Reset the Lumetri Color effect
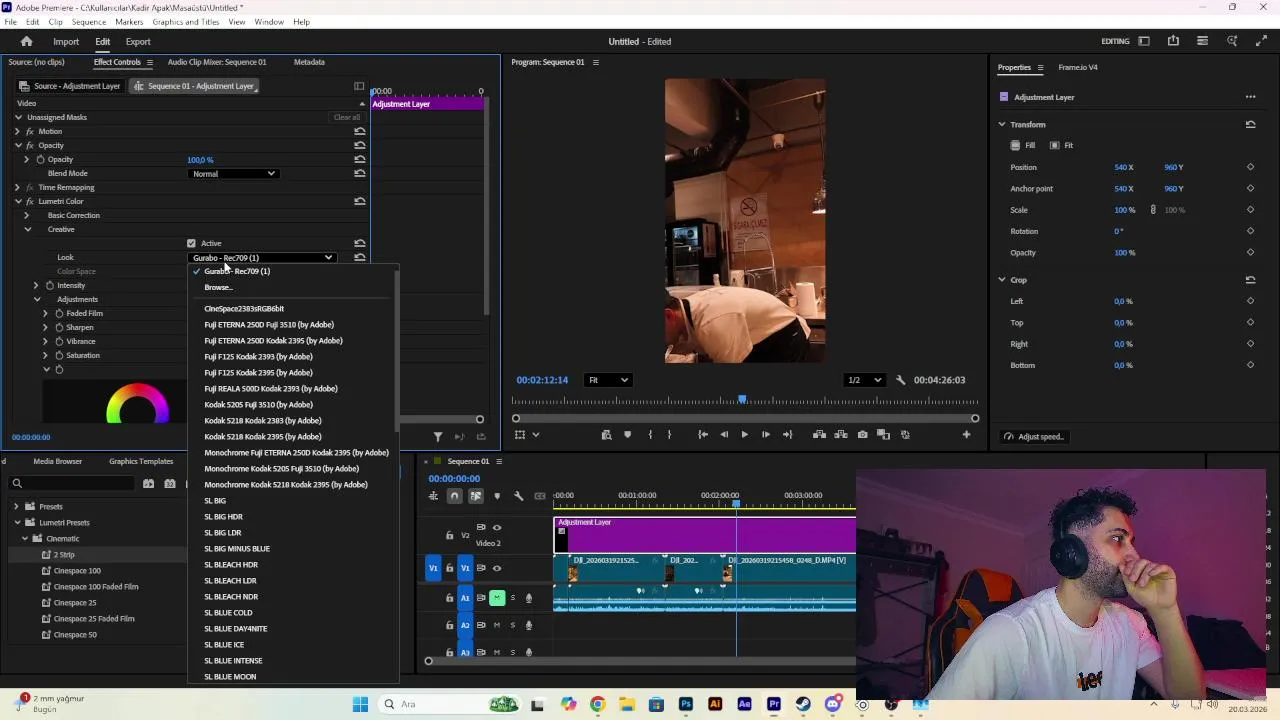The height and width of the screenshot is (720, 1280). [360, 201]
